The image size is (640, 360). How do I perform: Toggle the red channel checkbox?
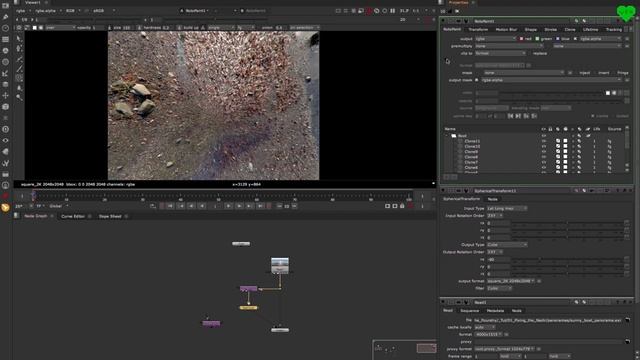(x=521, y=39)
